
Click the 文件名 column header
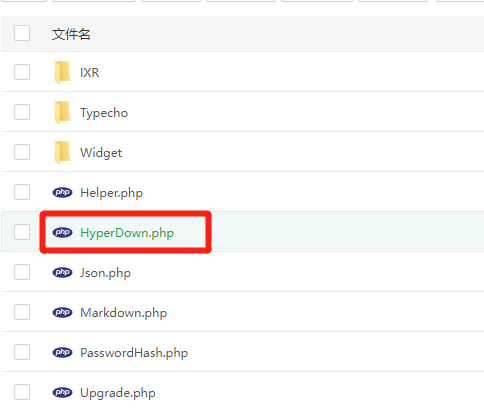point(71,34)
